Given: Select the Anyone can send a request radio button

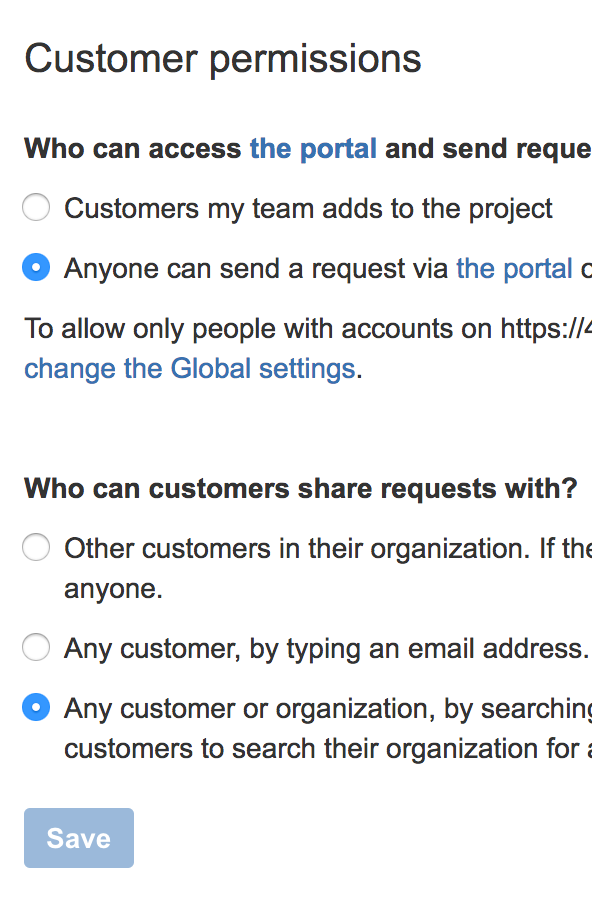Looking at the screenshot, I should click(36, 268).
